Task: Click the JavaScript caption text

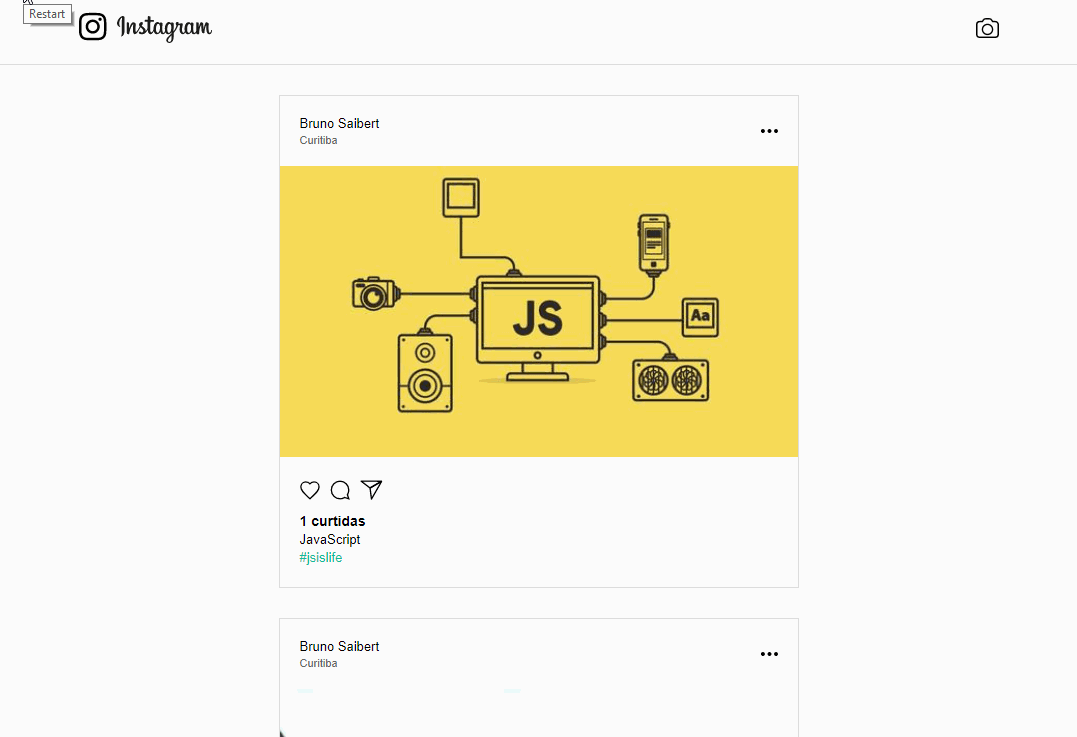Action: coord(330,539)
